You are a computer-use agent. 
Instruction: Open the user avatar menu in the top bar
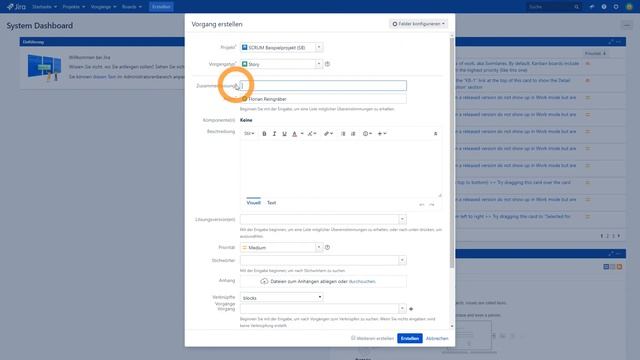click(x=629, y=7)
